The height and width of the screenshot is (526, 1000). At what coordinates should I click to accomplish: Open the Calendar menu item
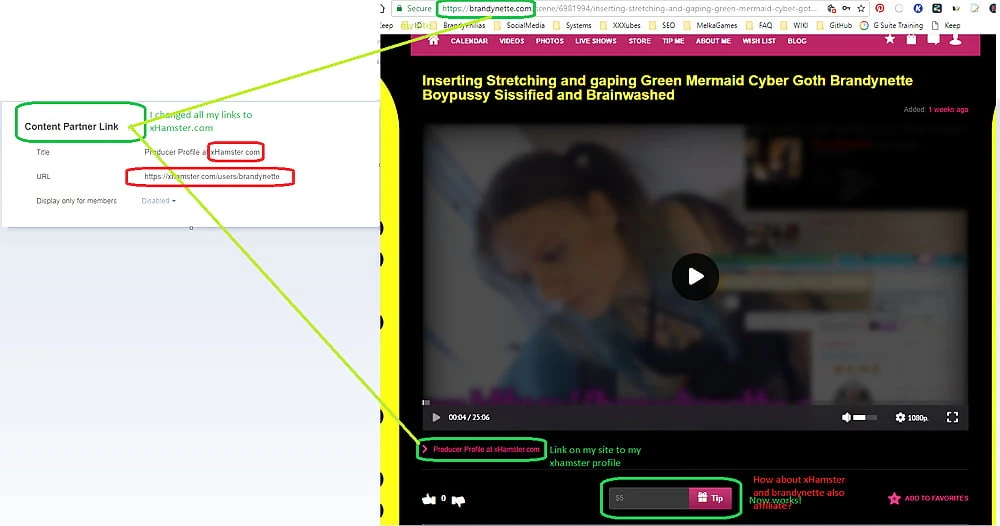tap(469, 41)
